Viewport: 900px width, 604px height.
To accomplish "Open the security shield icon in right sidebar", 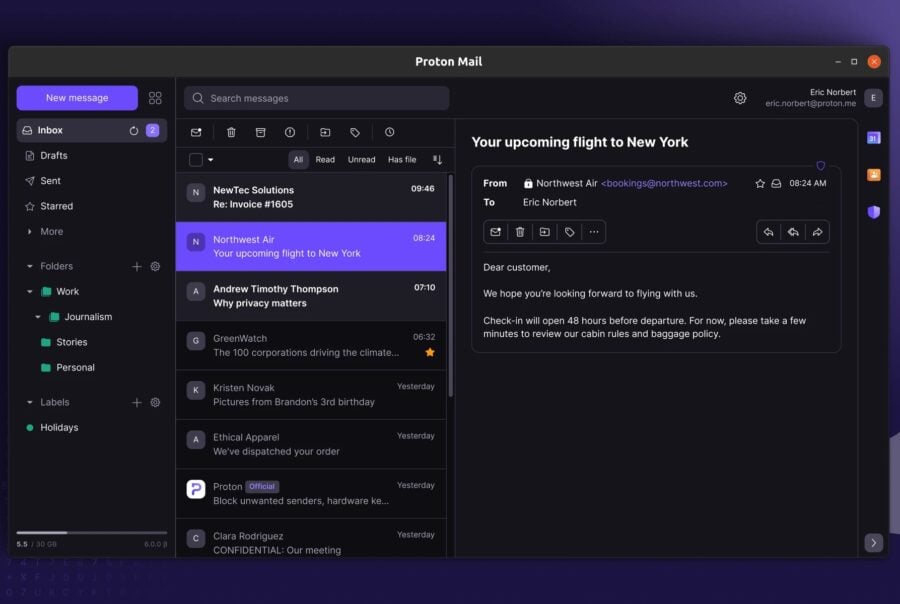I will 874,212.
